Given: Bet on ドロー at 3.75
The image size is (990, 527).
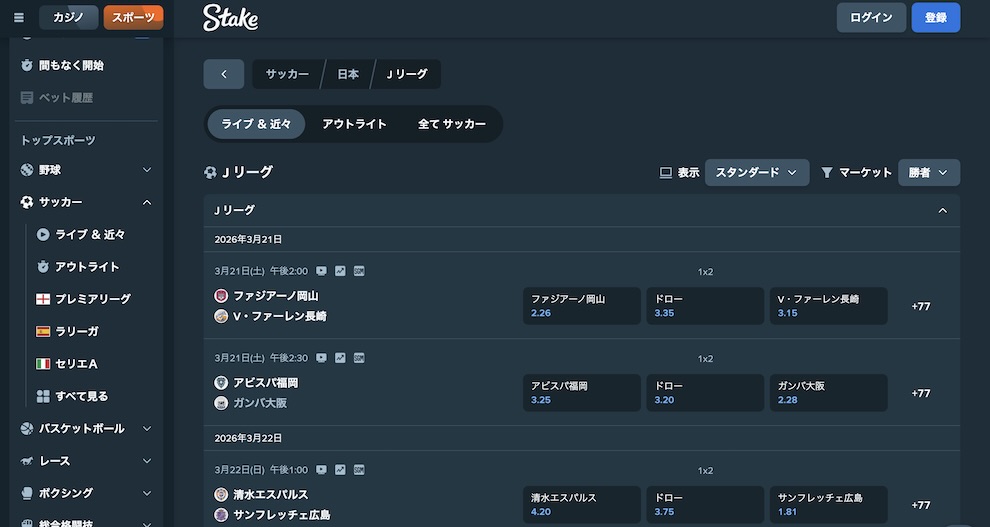Looking at the screenshot, I should pos(705,504).
